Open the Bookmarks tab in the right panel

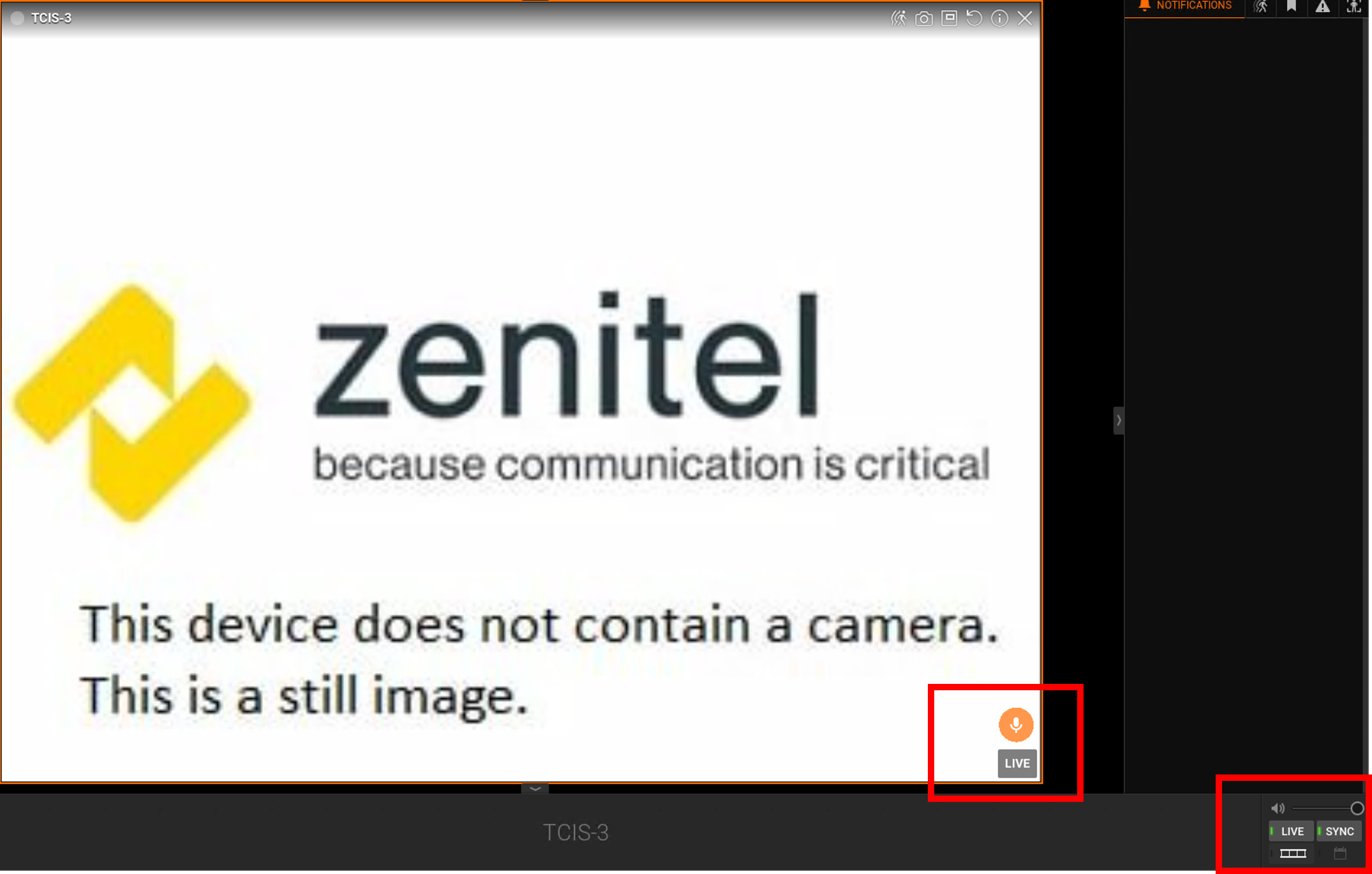tap(1292, 7)
